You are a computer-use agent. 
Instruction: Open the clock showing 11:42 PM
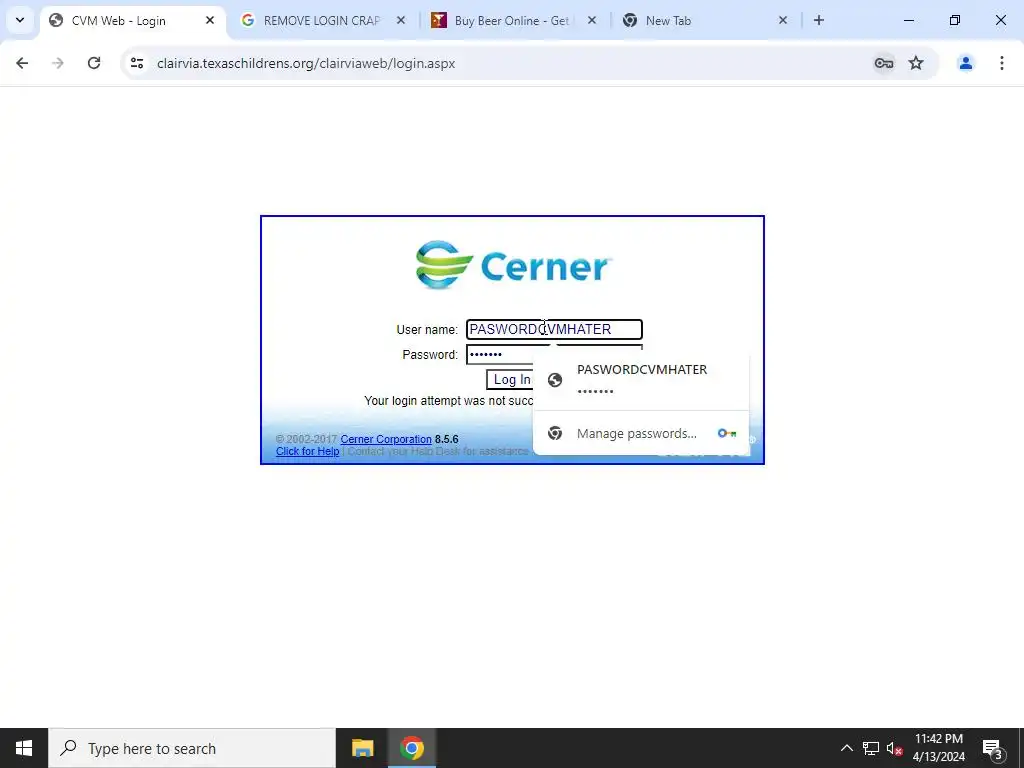pos(938,748)
